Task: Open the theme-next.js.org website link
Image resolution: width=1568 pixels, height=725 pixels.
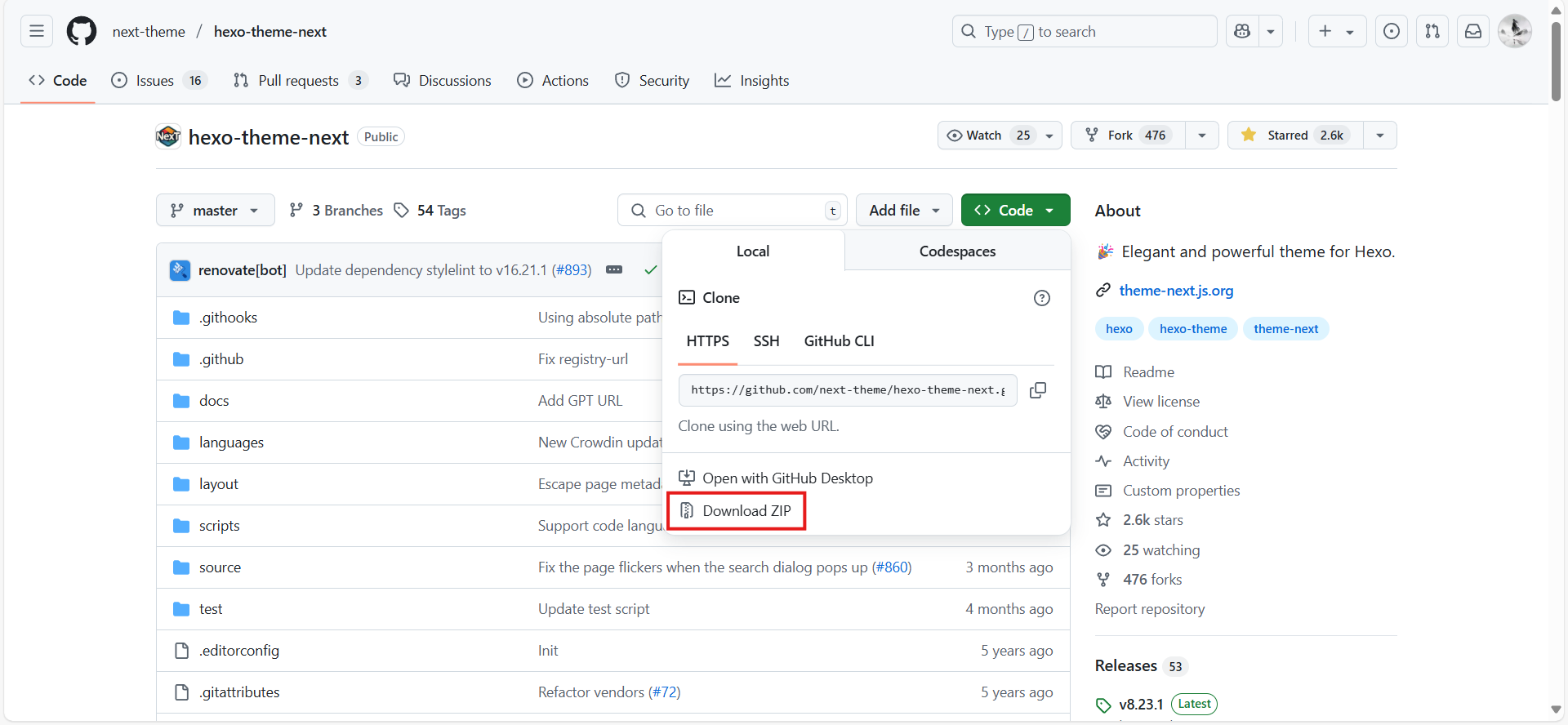Action: coord(1175,291)
